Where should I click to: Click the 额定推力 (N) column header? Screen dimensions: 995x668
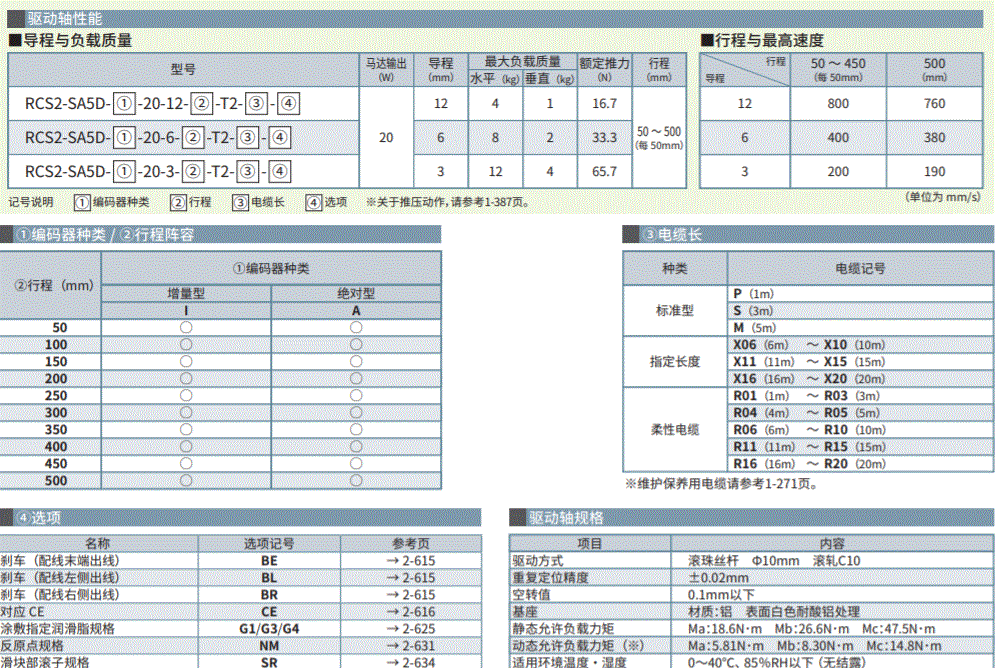click(x=604, y=70)
